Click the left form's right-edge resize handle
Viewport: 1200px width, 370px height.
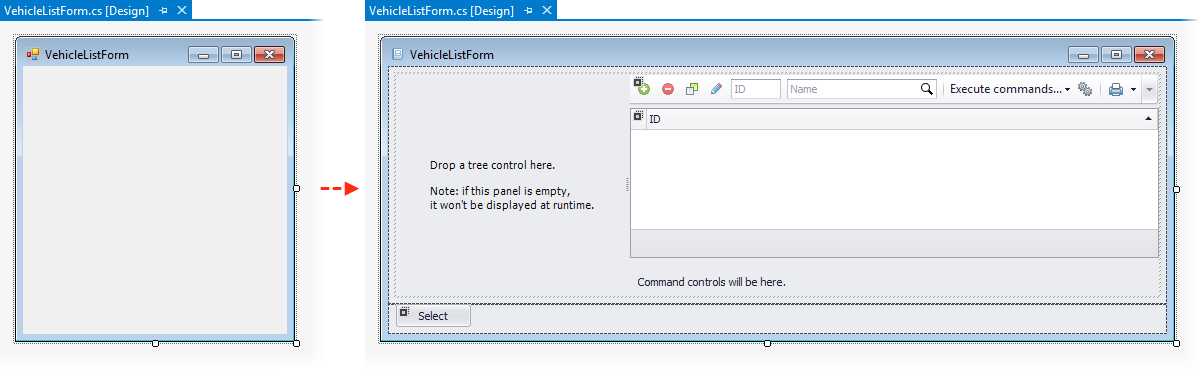(x=296, y=188)
